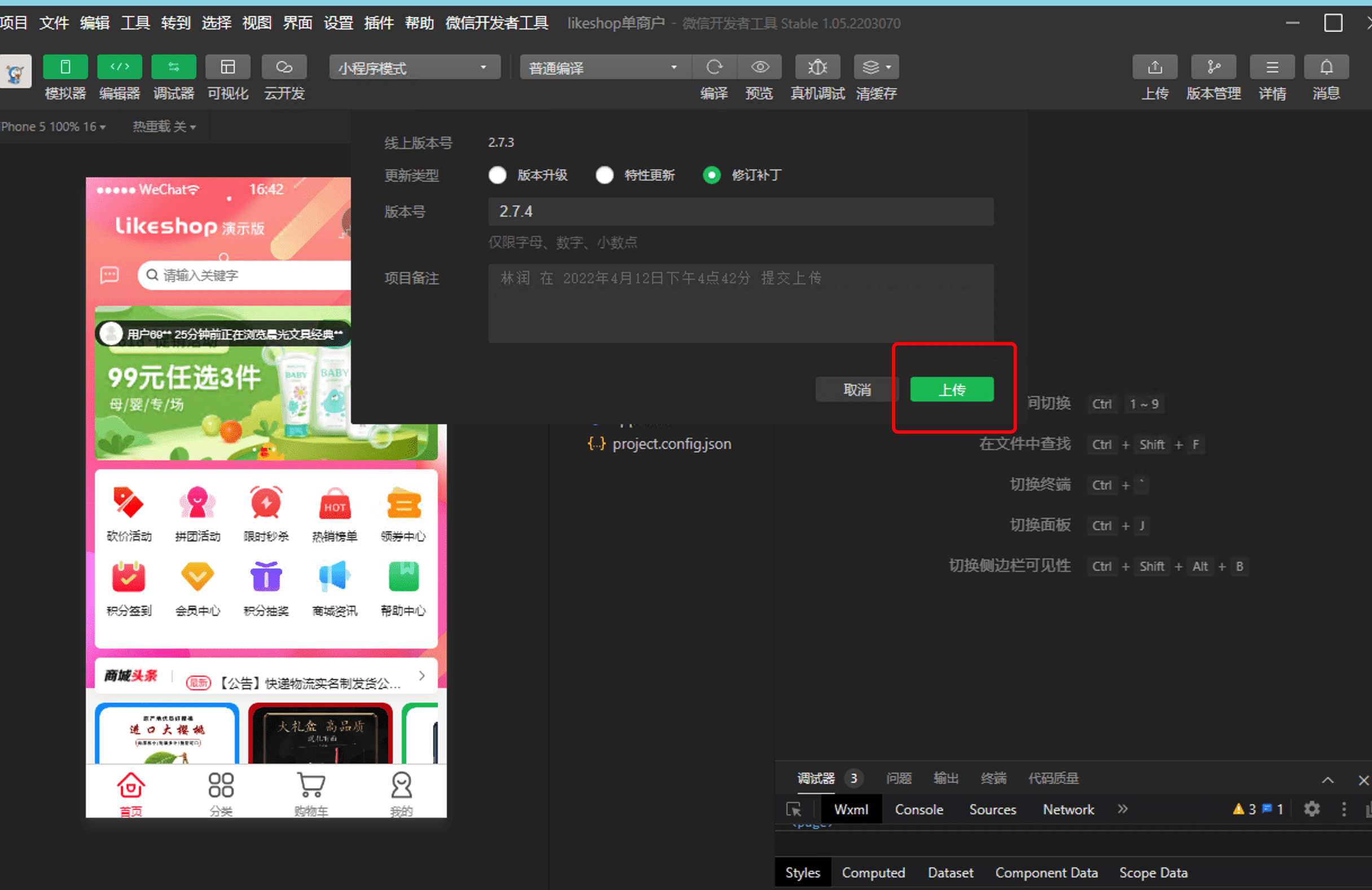Image resolution: width=1372 pixels, height=890 pixels.
Task: Tap the chat message icon in simulator
Action: (x=109, y=275)
